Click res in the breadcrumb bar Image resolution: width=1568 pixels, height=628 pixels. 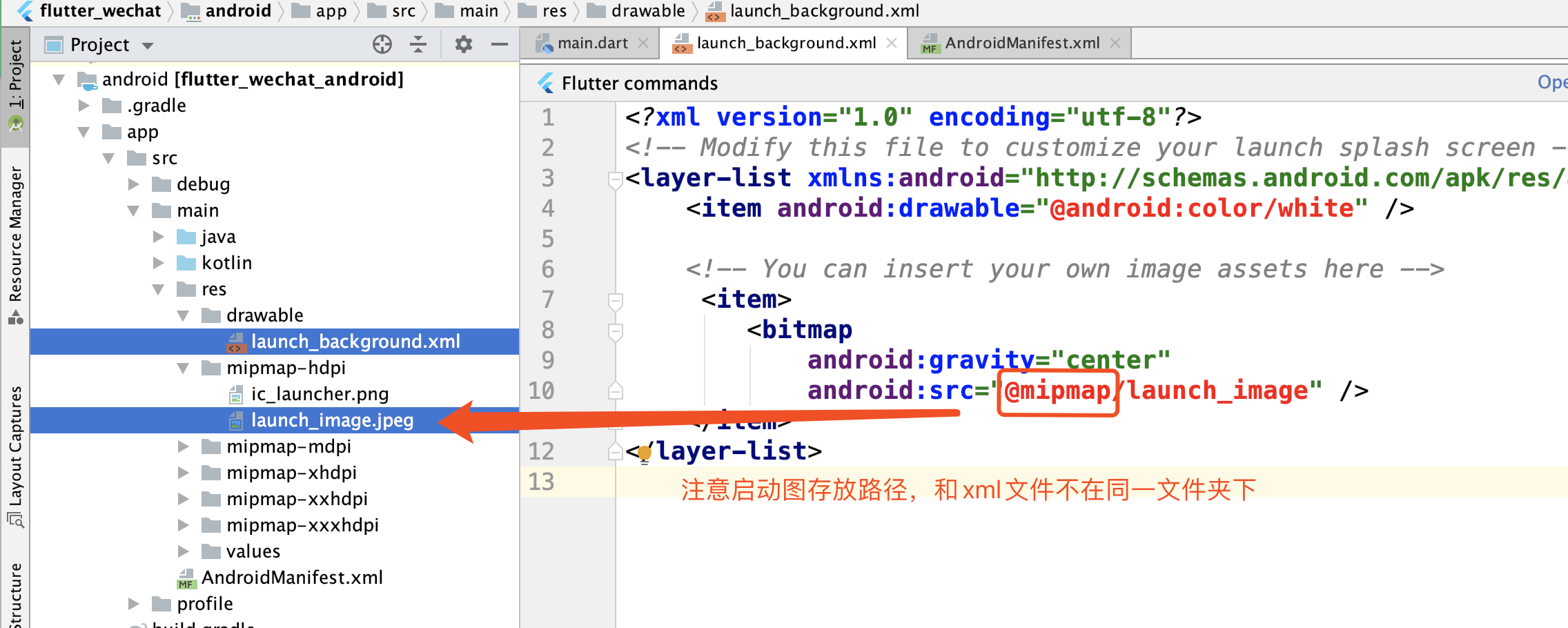(x=554, y=11)
